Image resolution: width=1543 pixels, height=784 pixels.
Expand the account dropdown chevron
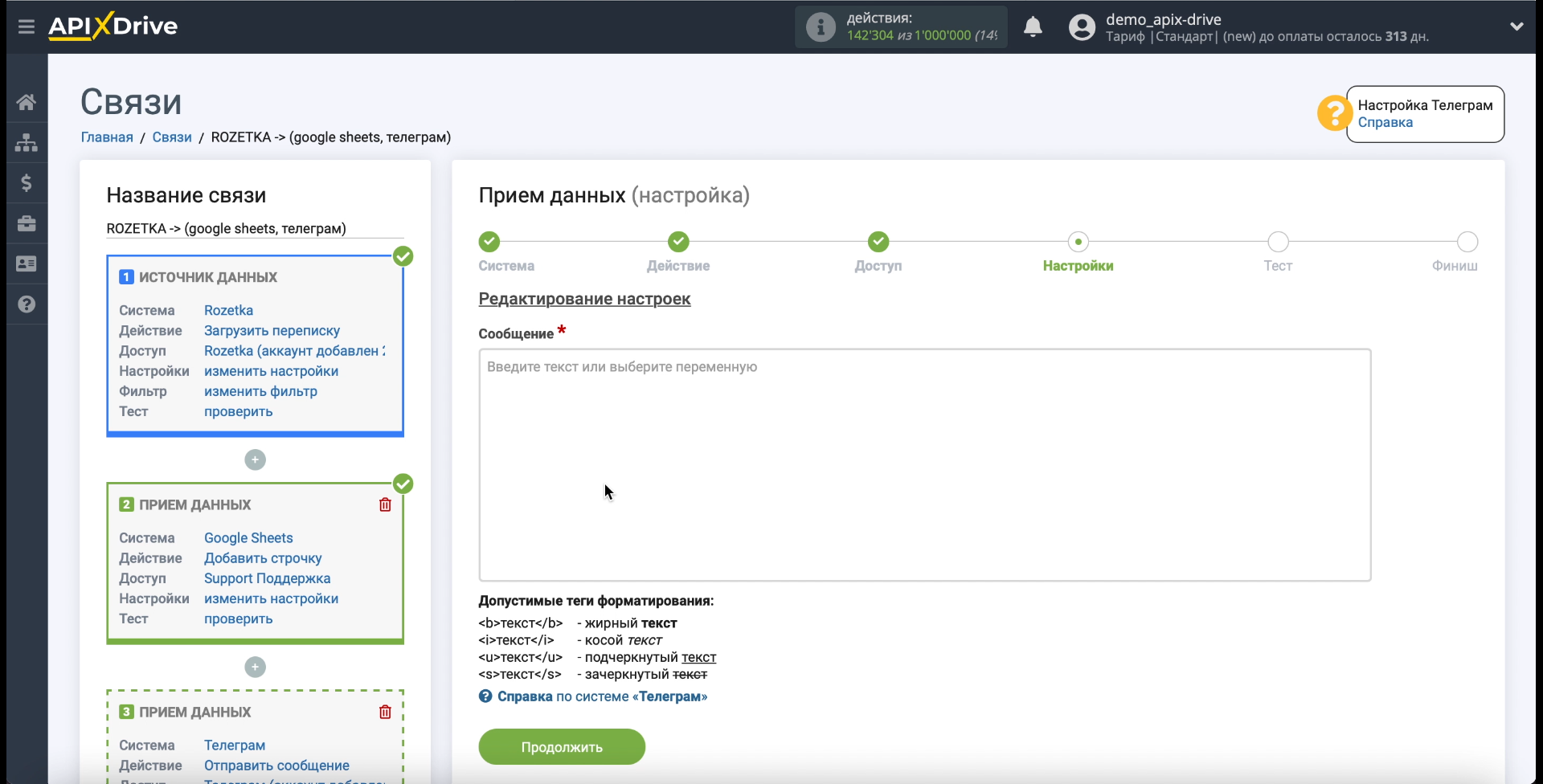[x=1516, y=27]
